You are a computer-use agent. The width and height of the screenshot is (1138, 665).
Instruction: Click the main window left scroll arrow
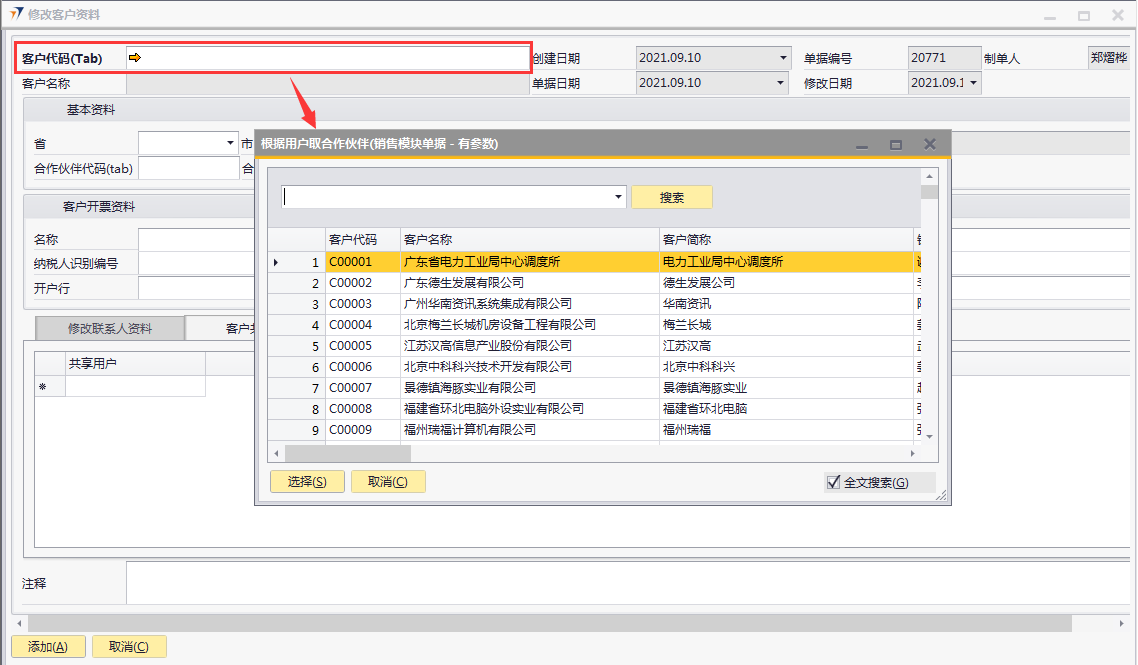pos(18,623)
